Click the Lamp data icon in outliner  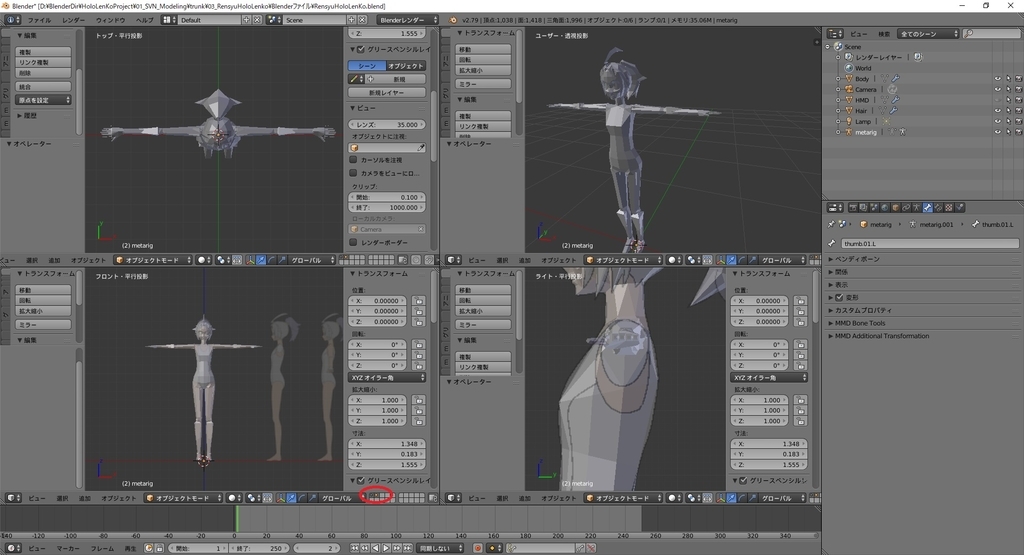click(886, 121)
